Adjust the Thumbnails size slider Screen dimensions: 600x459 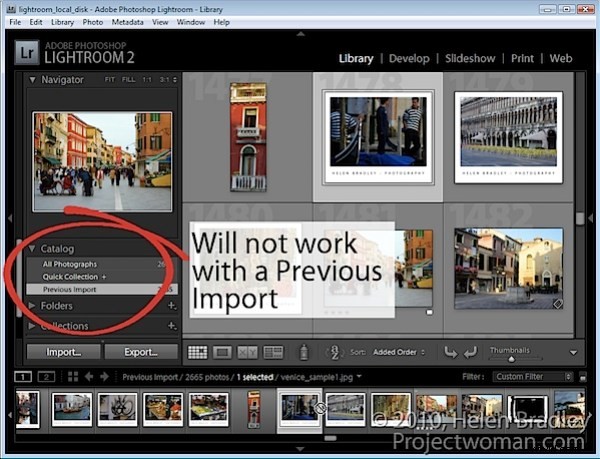511,359
